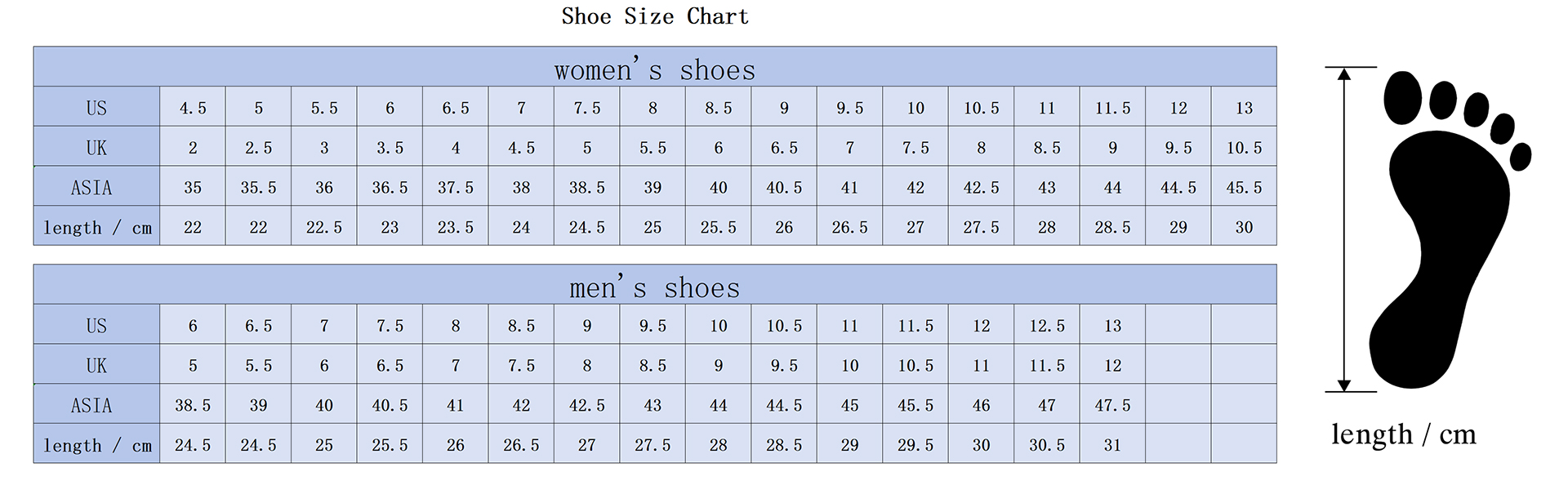
Task: Click the UK row label in men's table
Action: tap(96, 365)
